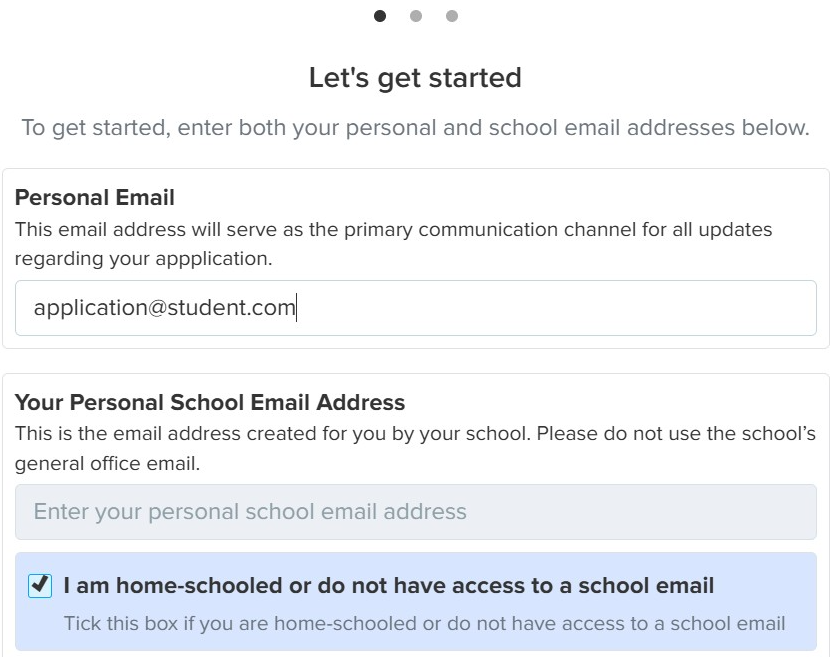Click the 'I am home-schooled' checkbox label
Screen dimensions: 838x657
(x=388, y=586)
